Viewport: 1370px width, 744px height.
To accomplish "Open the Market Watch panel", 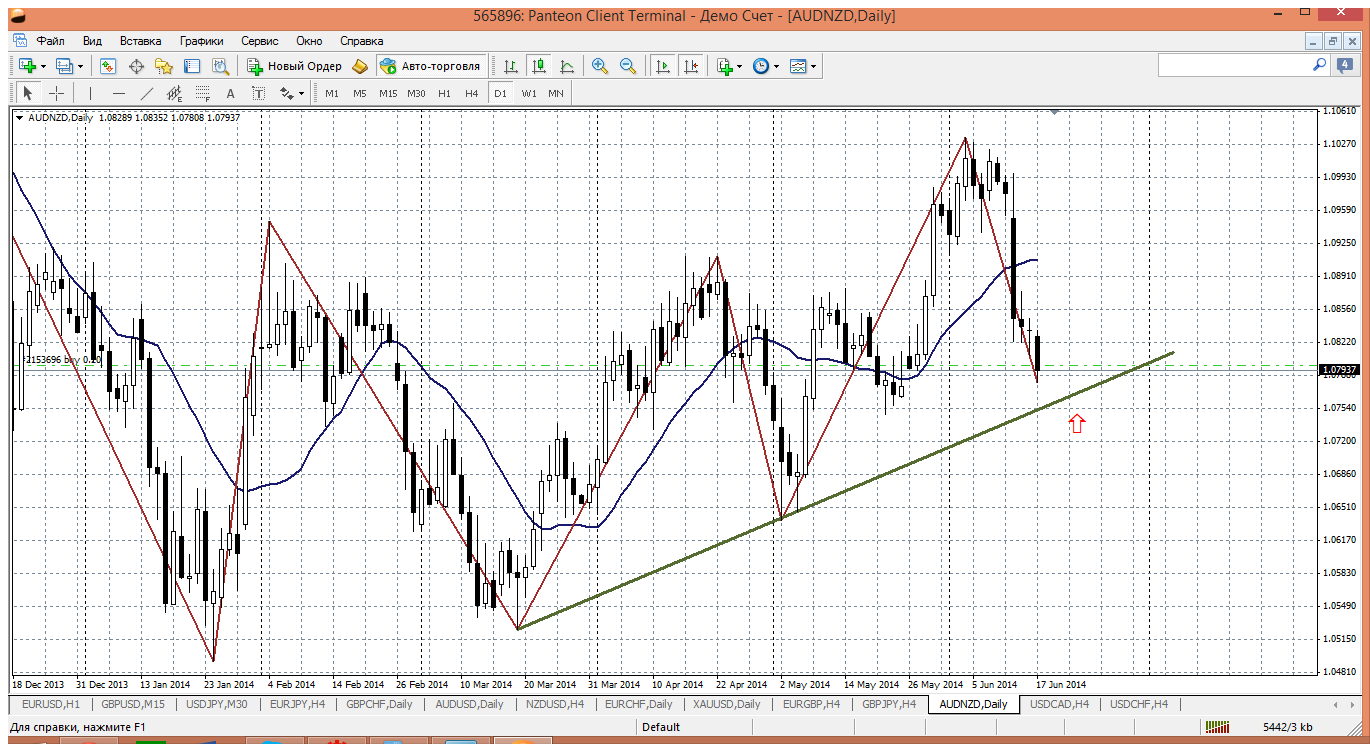I will point(108,66).
